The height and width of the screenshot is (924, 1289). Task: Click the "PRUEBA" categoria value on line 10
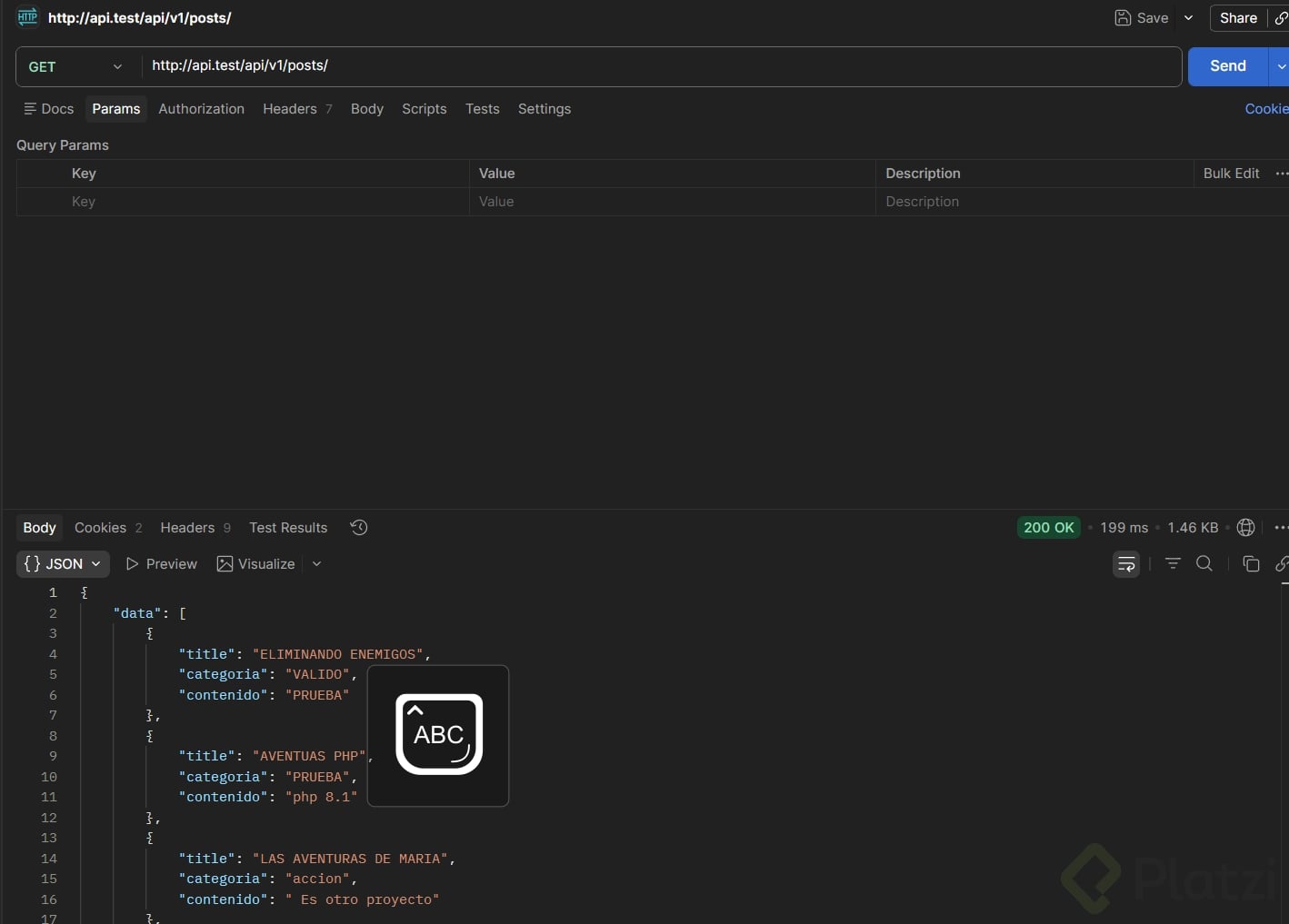coord(317,777)
